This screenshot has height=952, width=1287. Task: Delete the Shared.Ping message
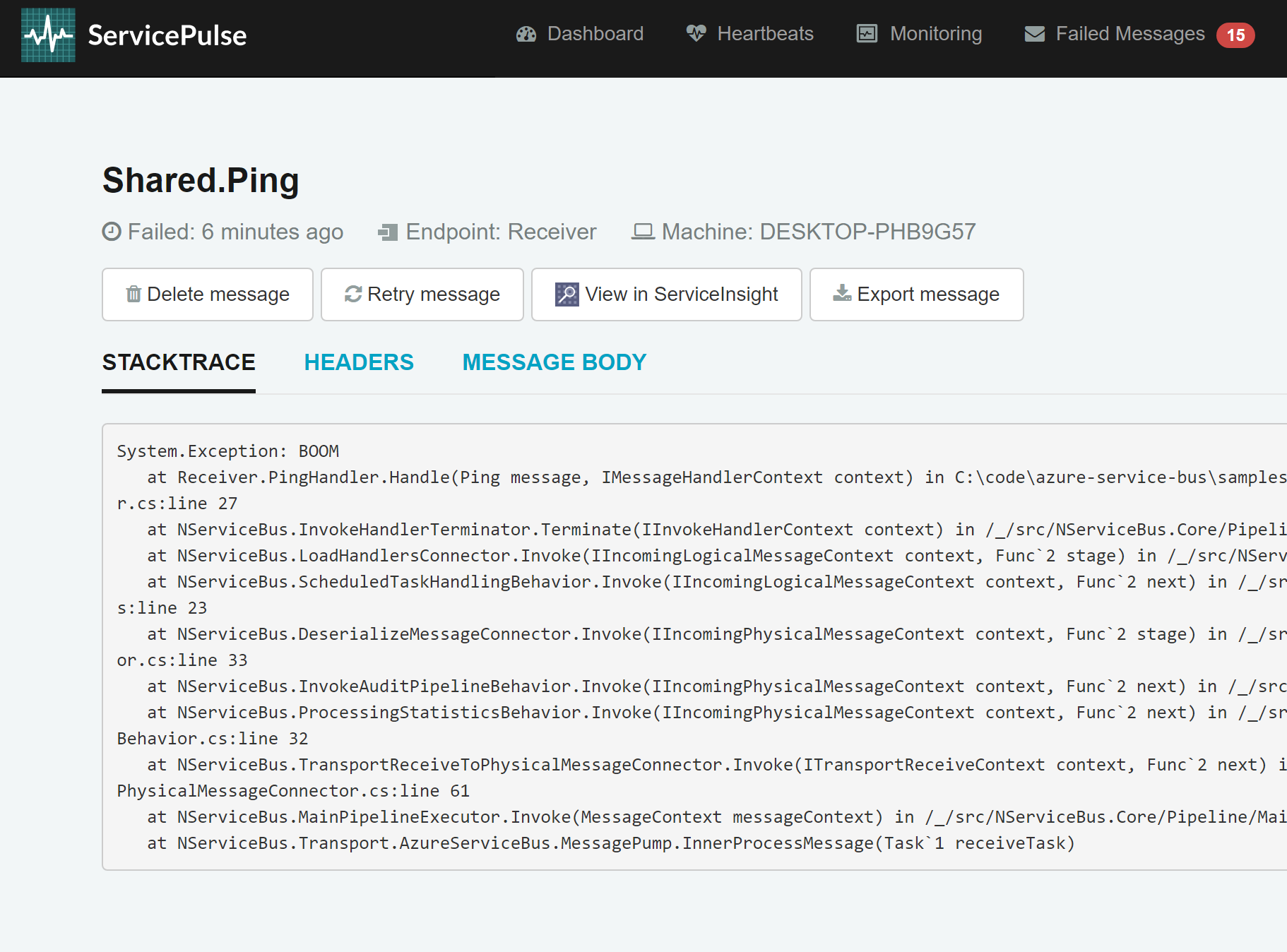207,294
